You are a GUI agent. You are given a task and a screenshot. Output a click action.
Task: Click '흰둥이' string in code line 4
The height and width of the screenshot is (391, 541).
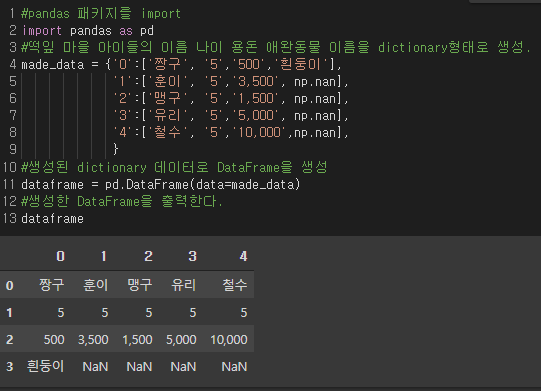(301, 65)
